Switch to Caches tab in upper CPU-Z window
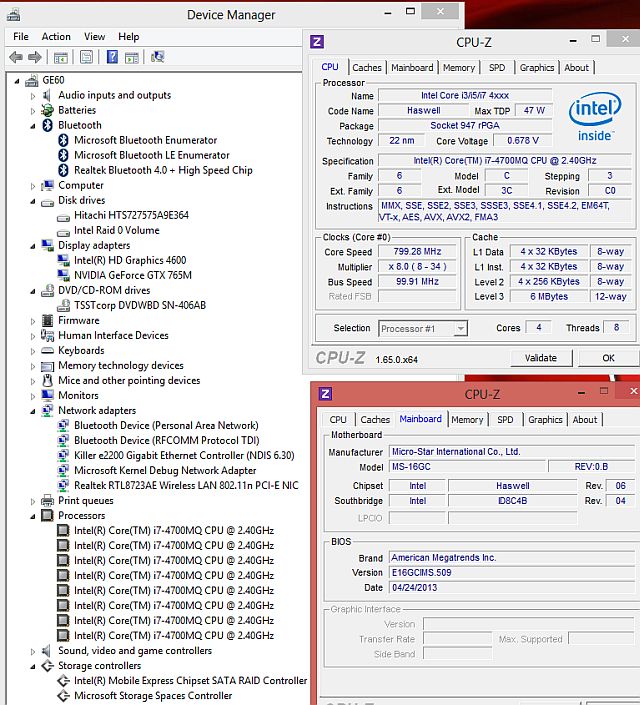 (367, 67)
